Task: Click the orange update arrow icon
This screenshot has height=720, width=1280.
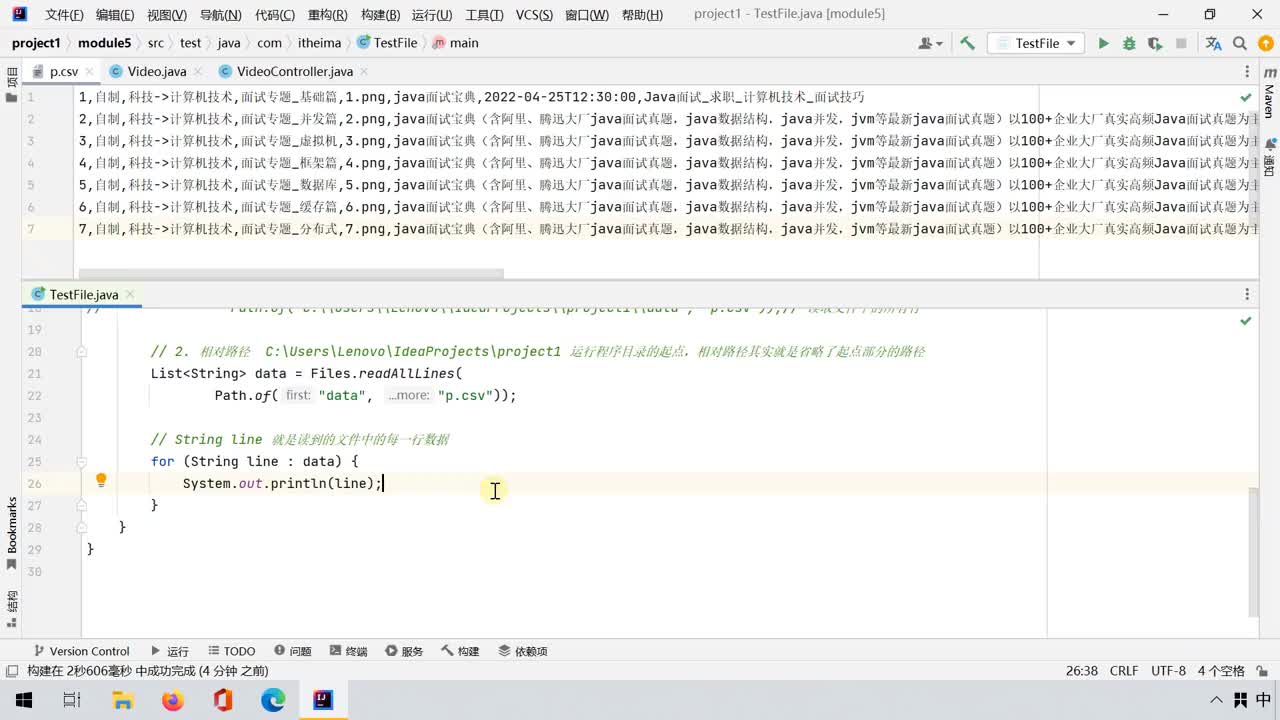Action: pos(1265,44)
